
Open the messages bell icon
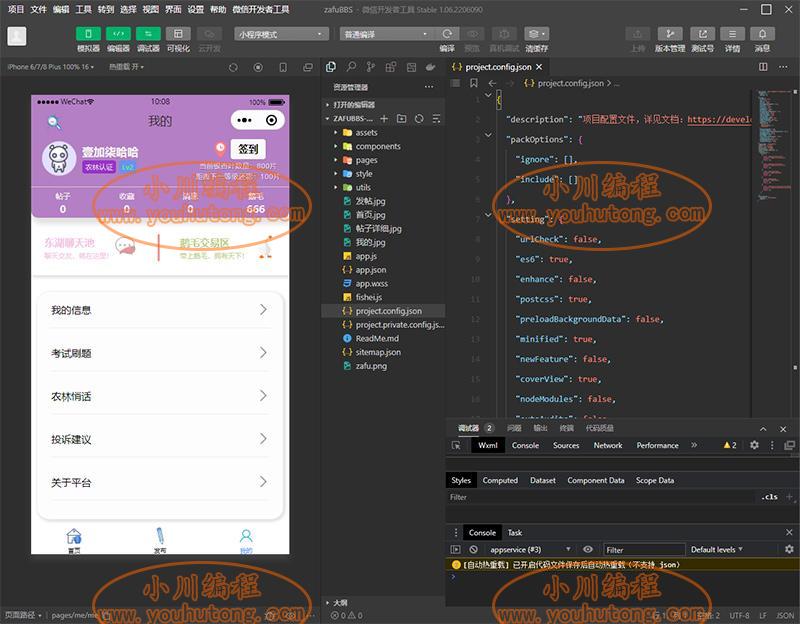[762, 34]
